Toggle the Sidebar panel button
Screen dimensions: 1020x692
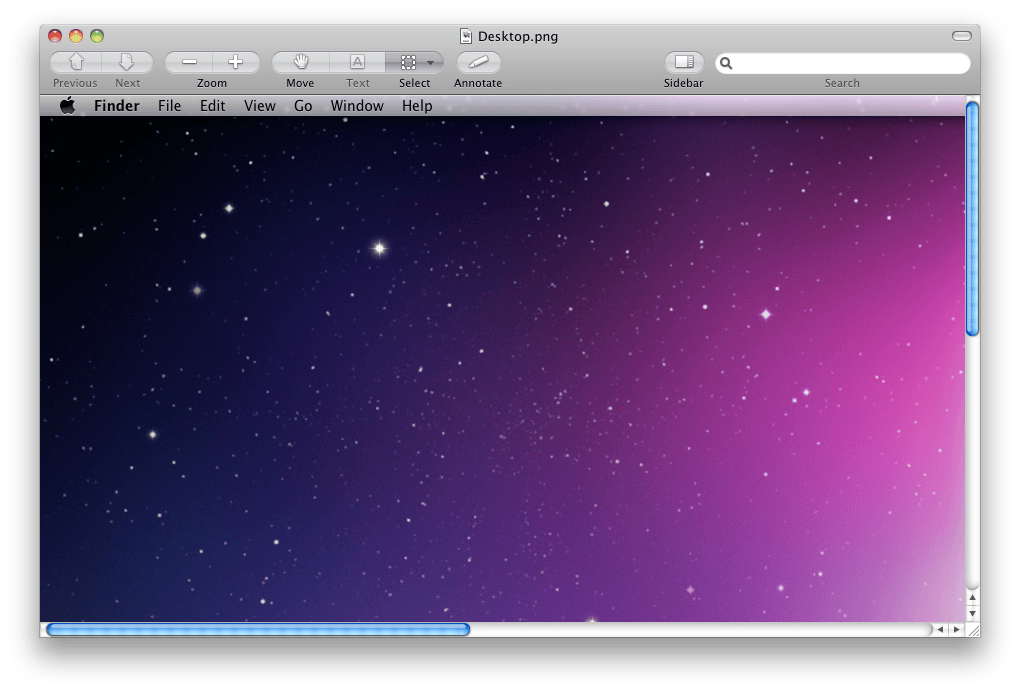coord(684,62)
